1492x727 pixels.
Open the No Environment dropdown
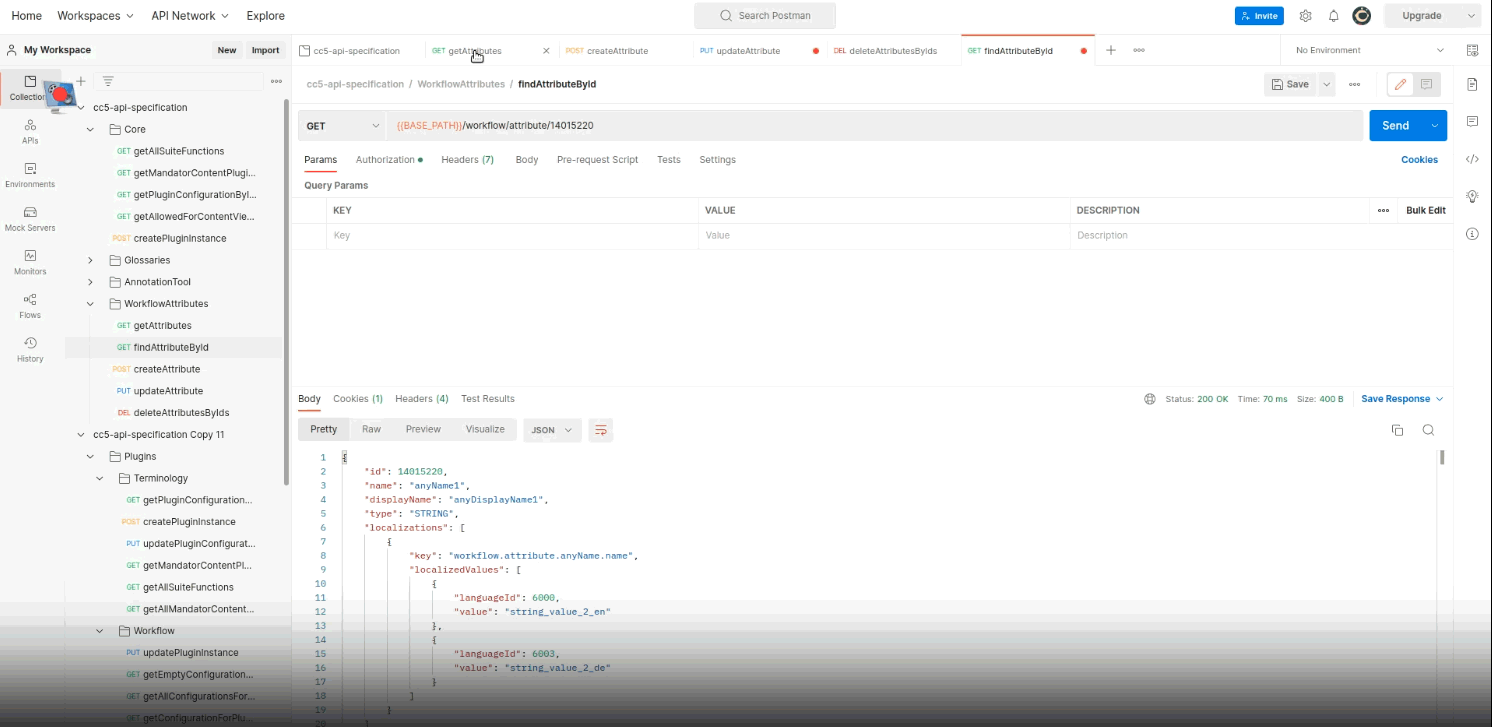click(x=1368, y=50)
